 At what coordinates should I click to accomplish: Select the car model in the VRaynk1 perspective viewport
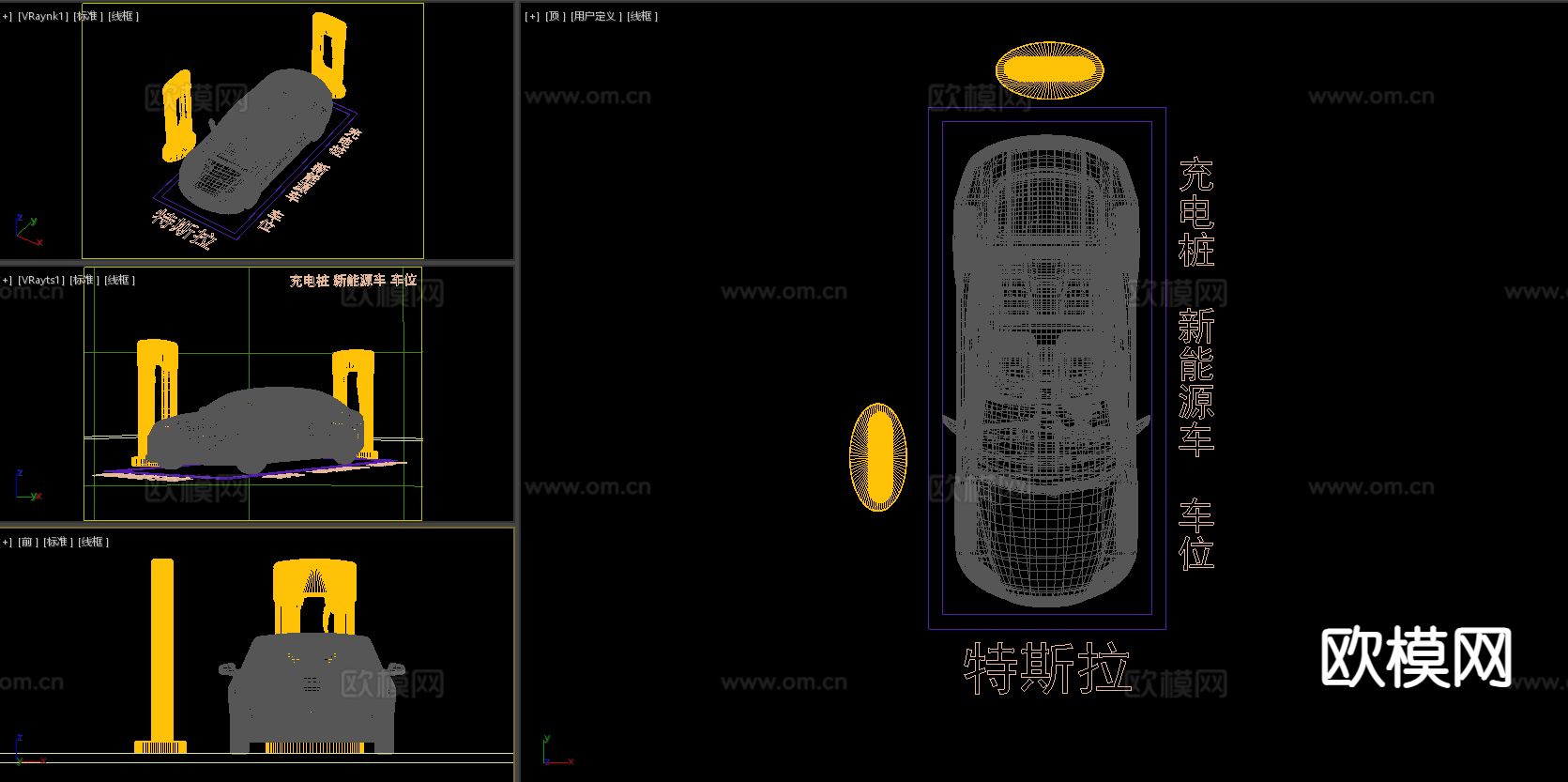pyautogui.click(x=256, y=141)
